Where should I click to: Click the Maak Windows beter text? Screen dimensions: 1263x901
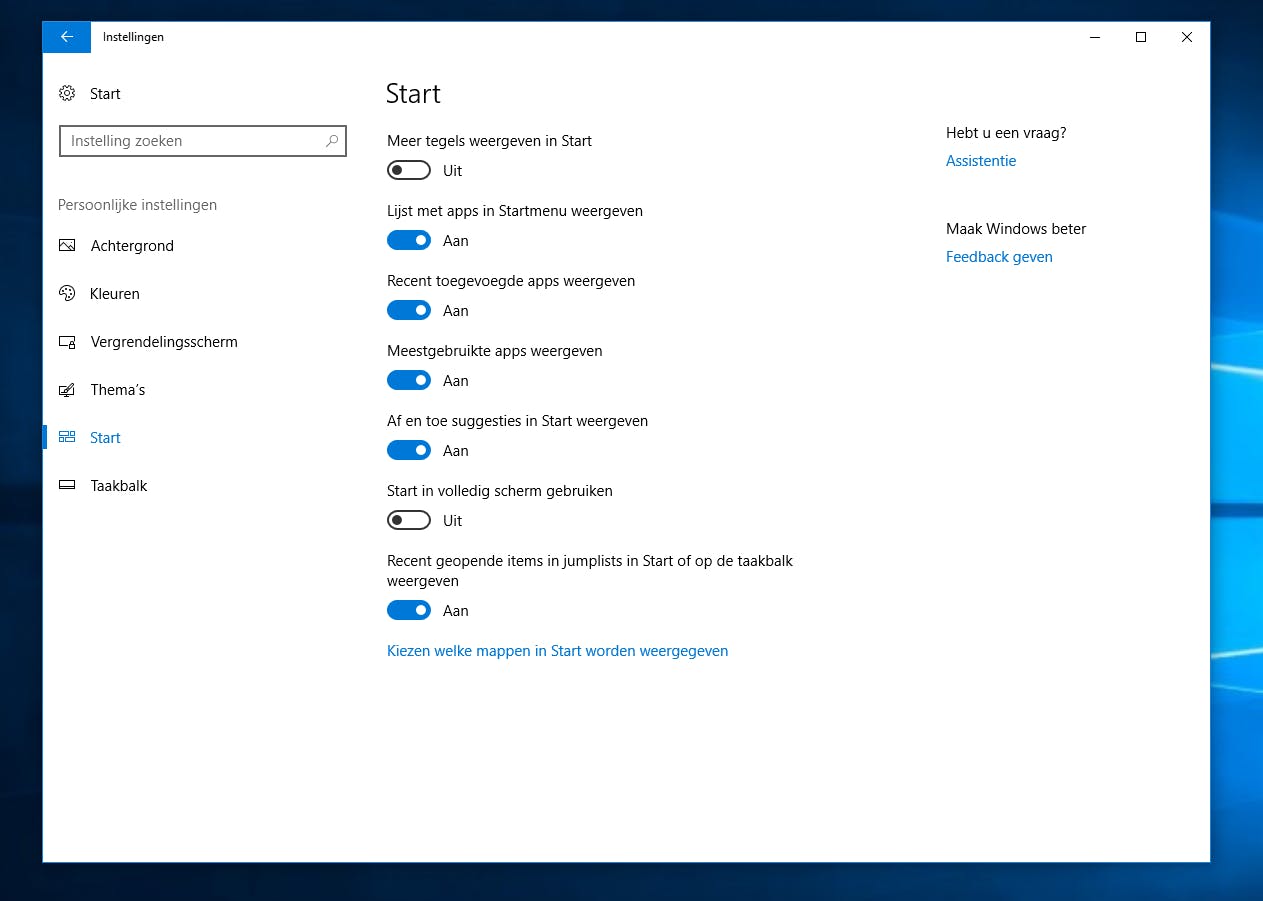(1016, 229)
